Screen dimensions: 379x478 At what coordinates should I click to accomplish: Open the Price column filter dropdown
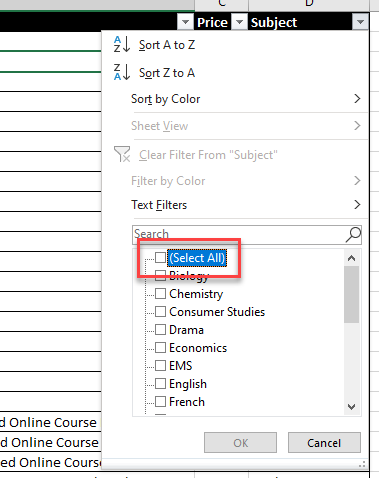(239, 22)
